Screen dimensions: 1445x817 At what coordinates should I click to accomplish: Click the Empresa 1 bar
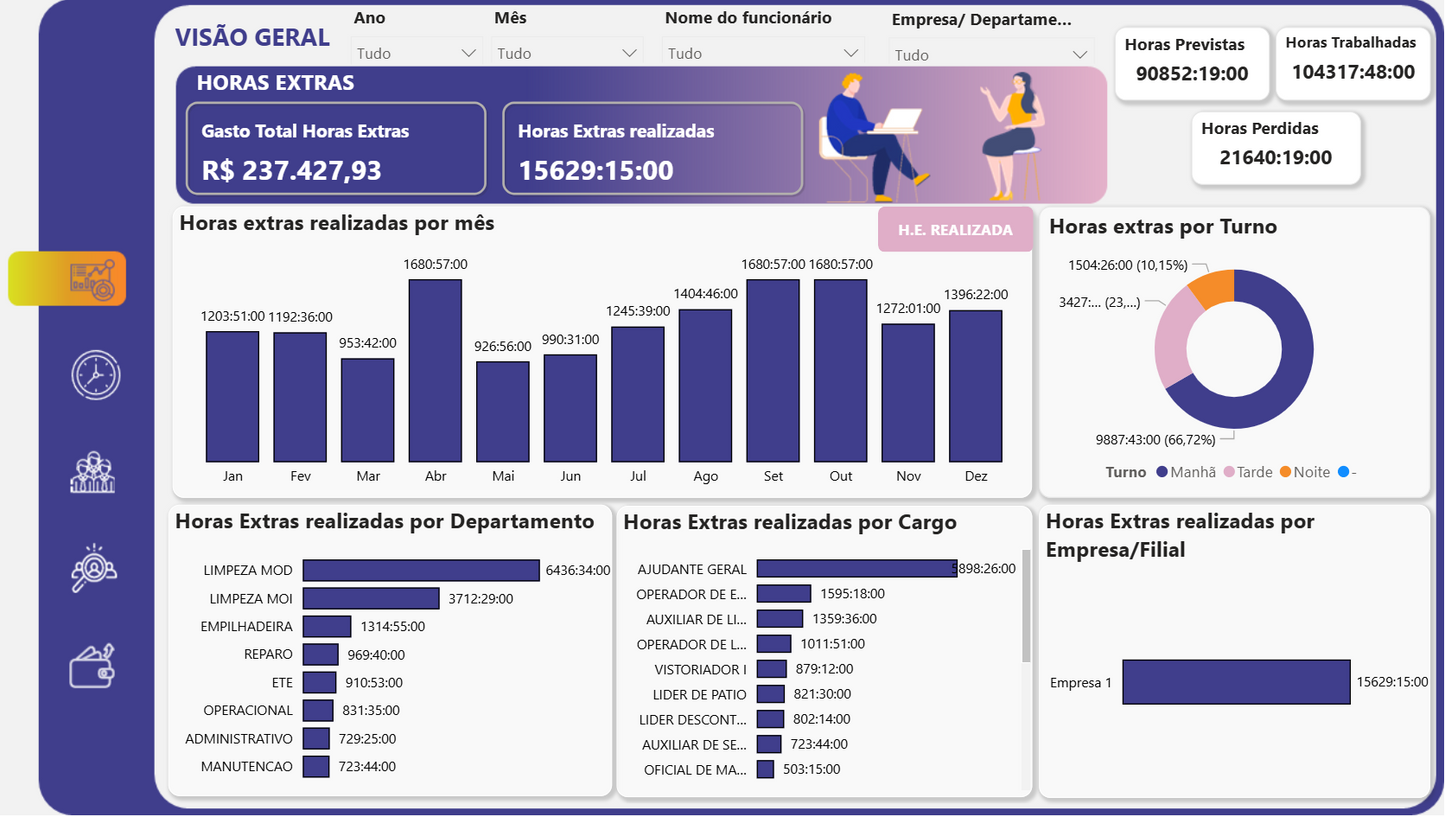1236,681
